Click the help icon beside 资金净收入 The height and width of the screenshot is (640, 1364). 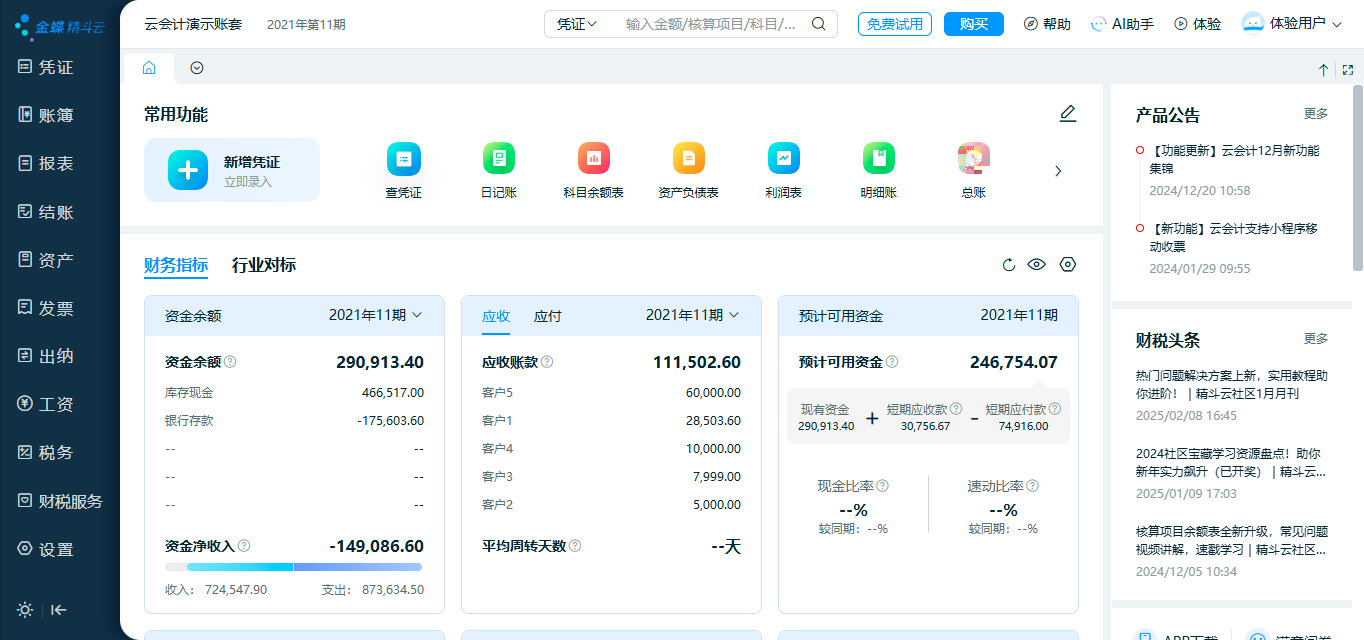(244, 546)
